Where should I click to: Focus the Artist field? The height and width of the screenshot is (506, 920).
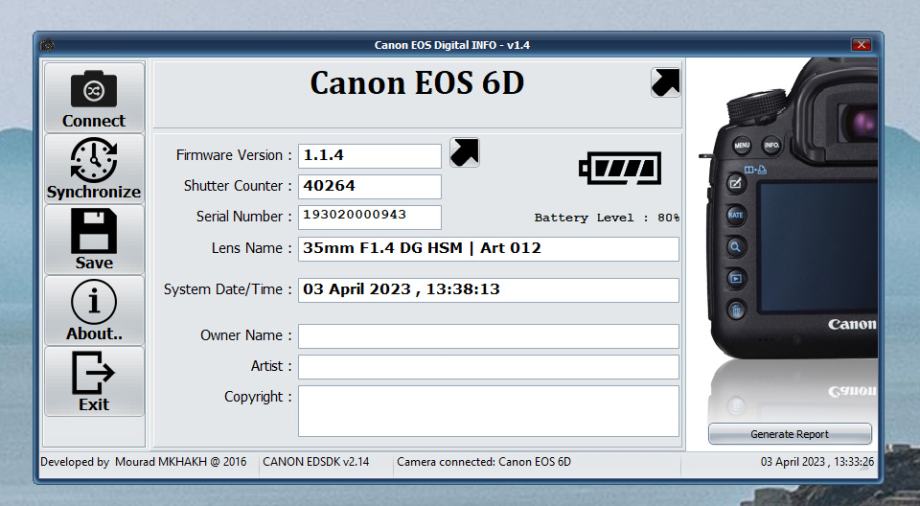[x=488, y=367]
